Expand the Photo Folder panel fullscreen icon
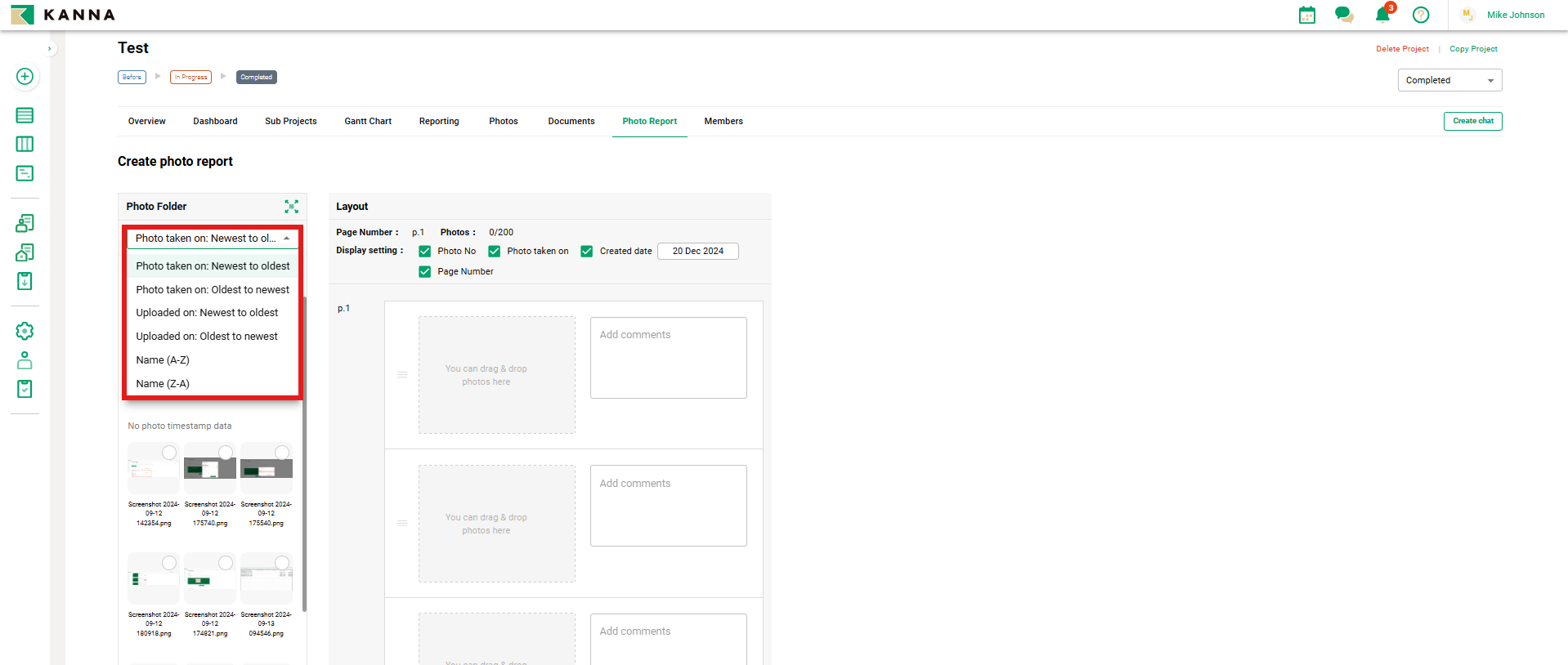This screenshot has height=665, width=1568. click(x=291, y=207)
